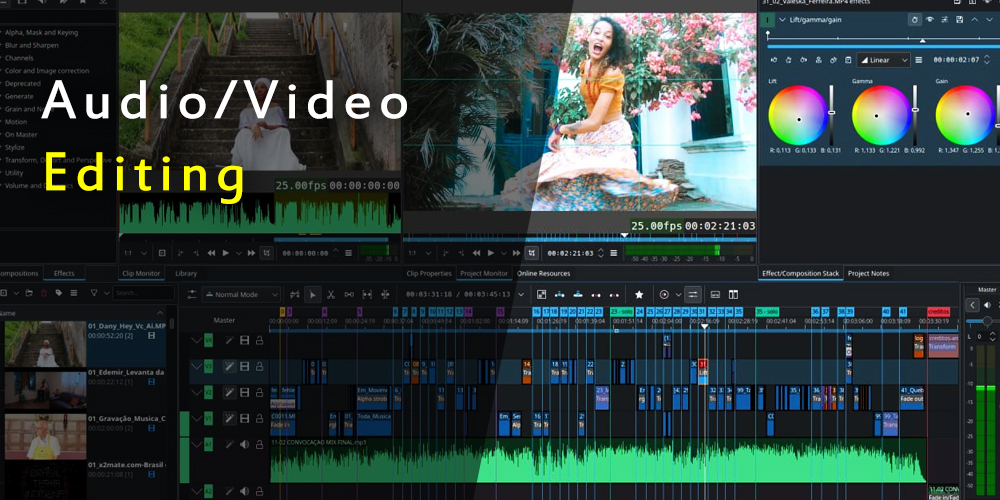Click the save effect icon for Lift/gamma/gain
The image size is (1000, 500).
(x=960, y=20)
